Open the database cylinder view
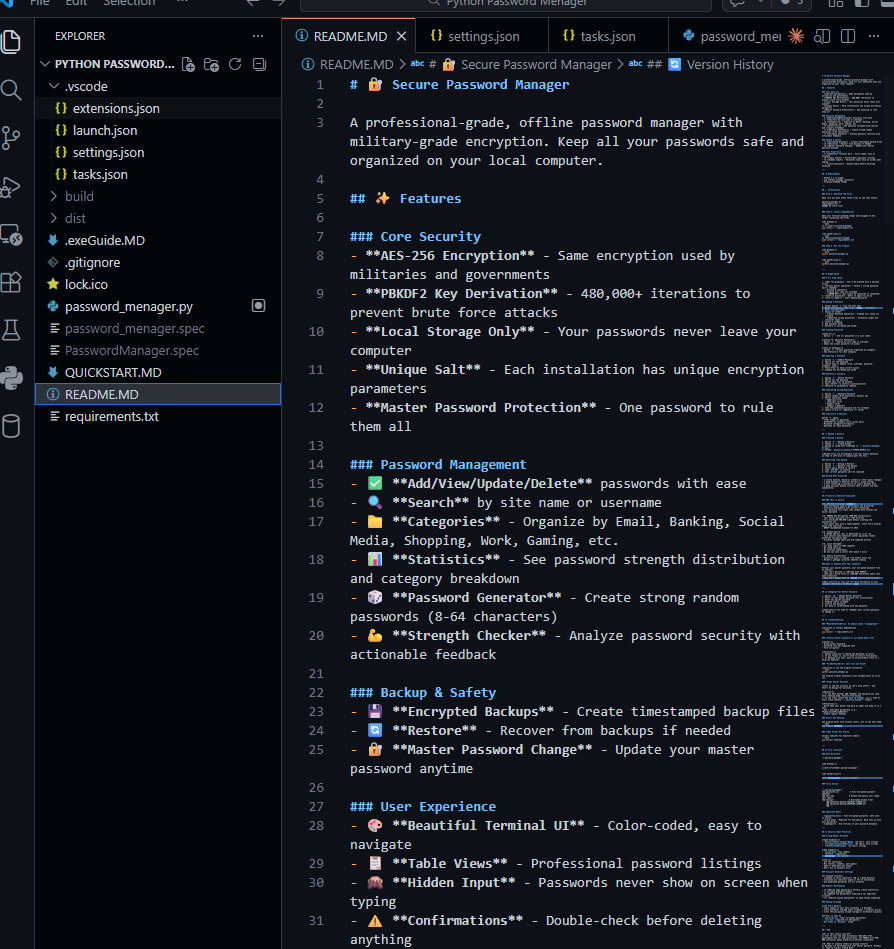 [11, 426]
